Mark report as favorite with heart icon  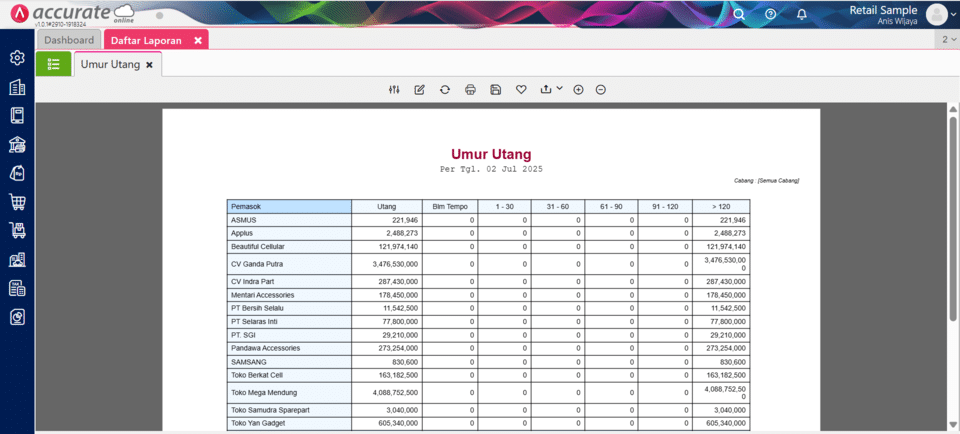[x=521, y=90]
